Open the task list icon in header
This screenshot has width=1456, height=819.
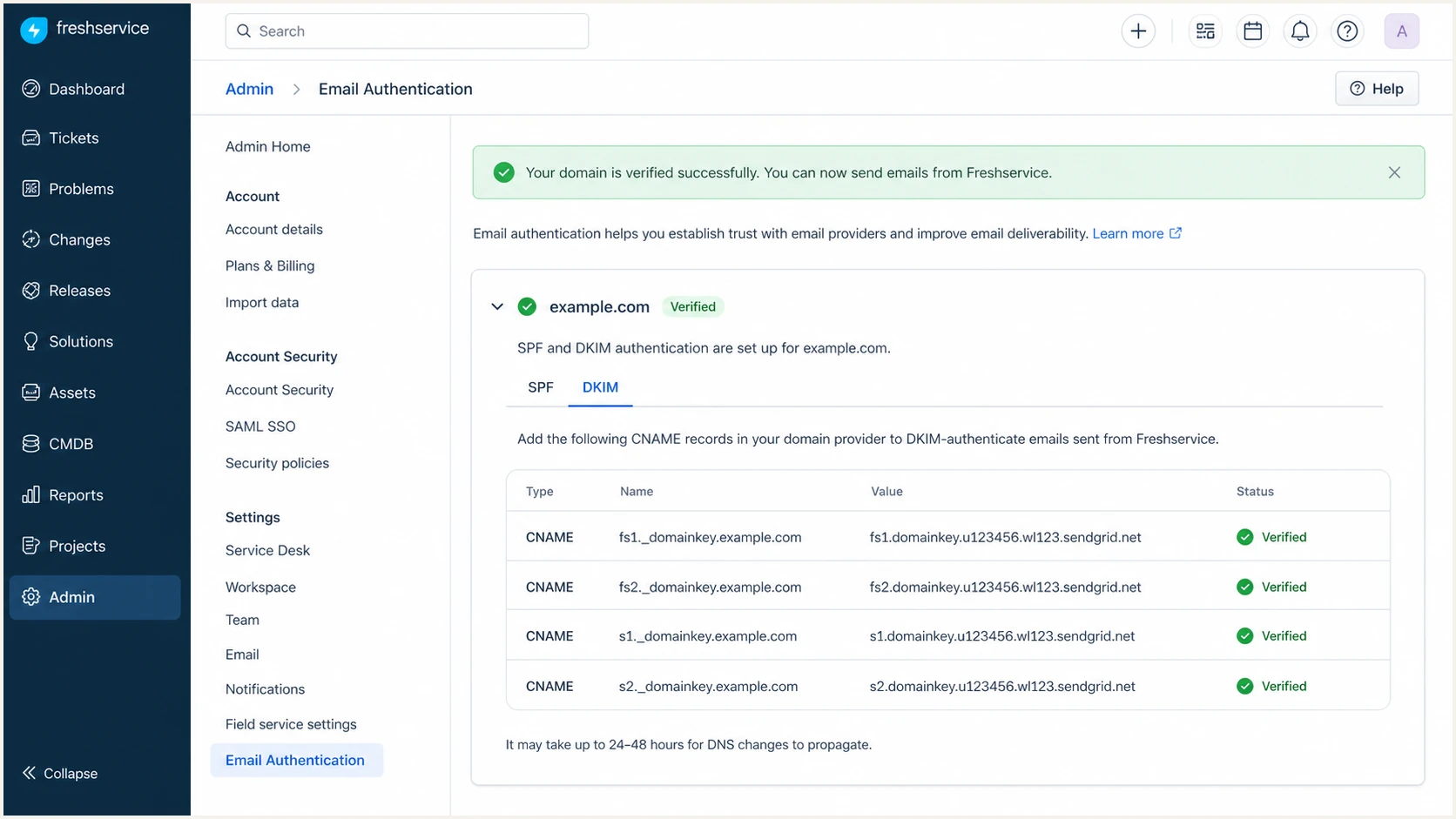[1205, 31]
